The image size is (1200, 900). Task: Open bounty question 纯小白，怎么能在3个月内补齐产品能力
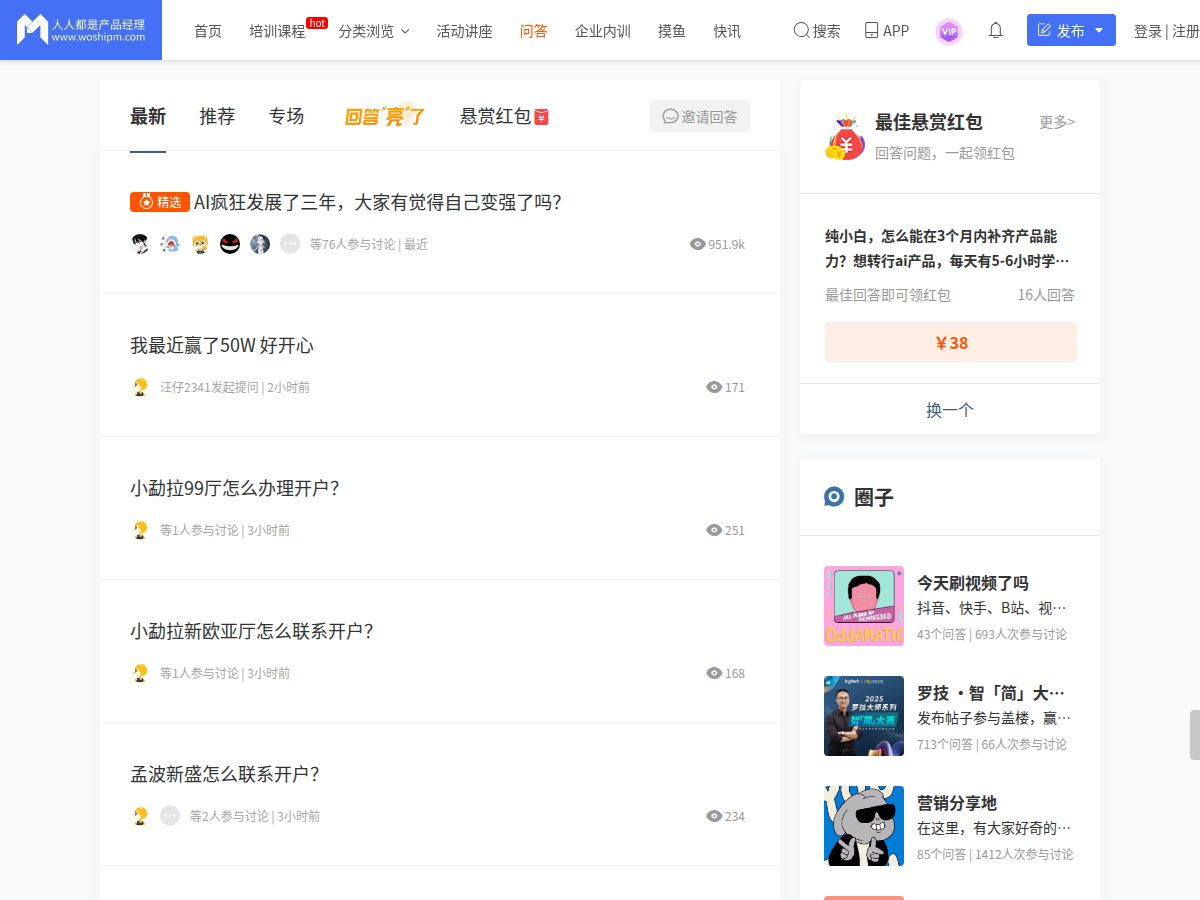coord(947,249)
